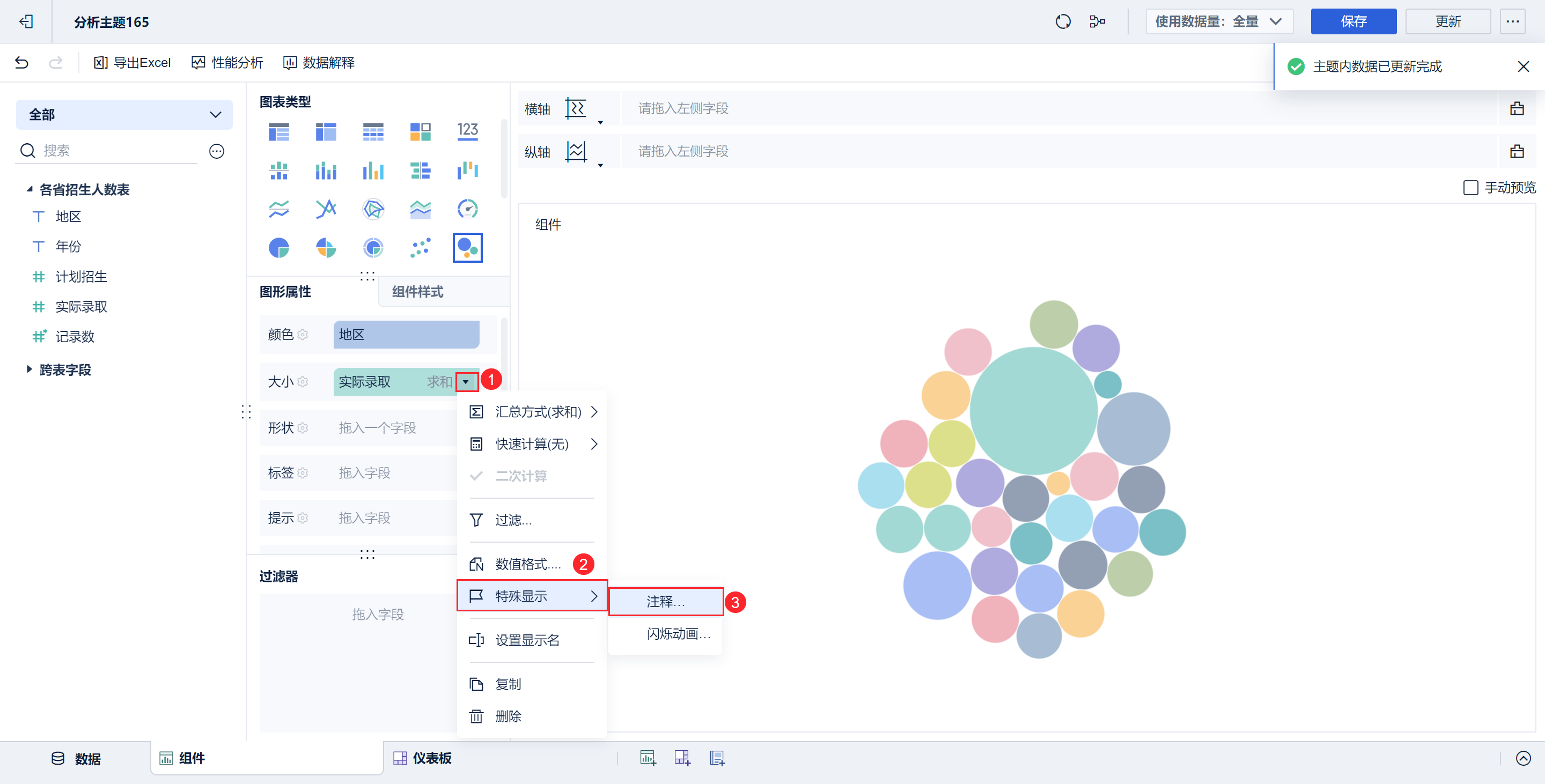Click the blue 保存 button
The width and height of the screenshot is (1545, 784).
tap(1353, 22)
